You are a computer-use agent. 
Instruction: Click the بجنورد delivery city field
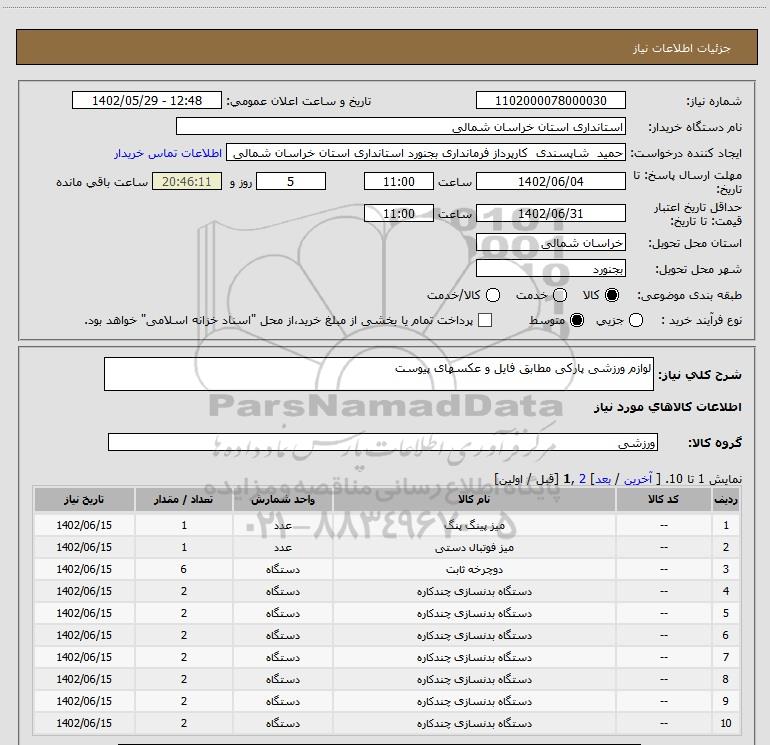tap(550, 269)
